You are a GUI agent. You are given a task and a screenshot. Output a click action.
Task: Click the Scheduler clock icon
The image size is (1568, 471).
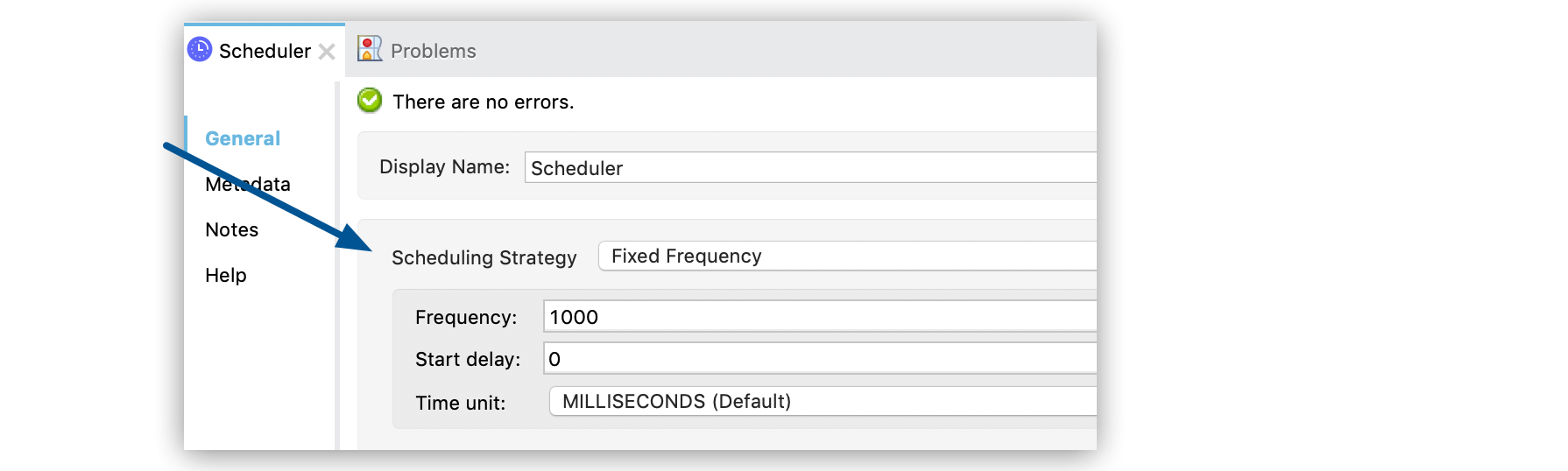point(200,50)
